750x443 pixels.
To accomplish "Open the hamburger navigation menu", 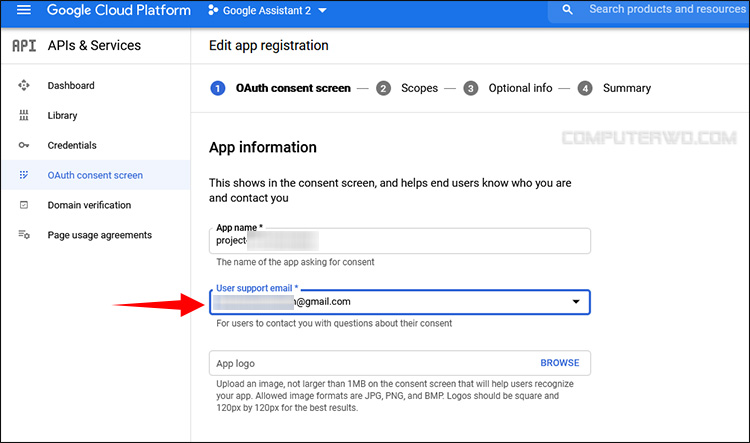I will pyautogui.click(x=23, y=10).
